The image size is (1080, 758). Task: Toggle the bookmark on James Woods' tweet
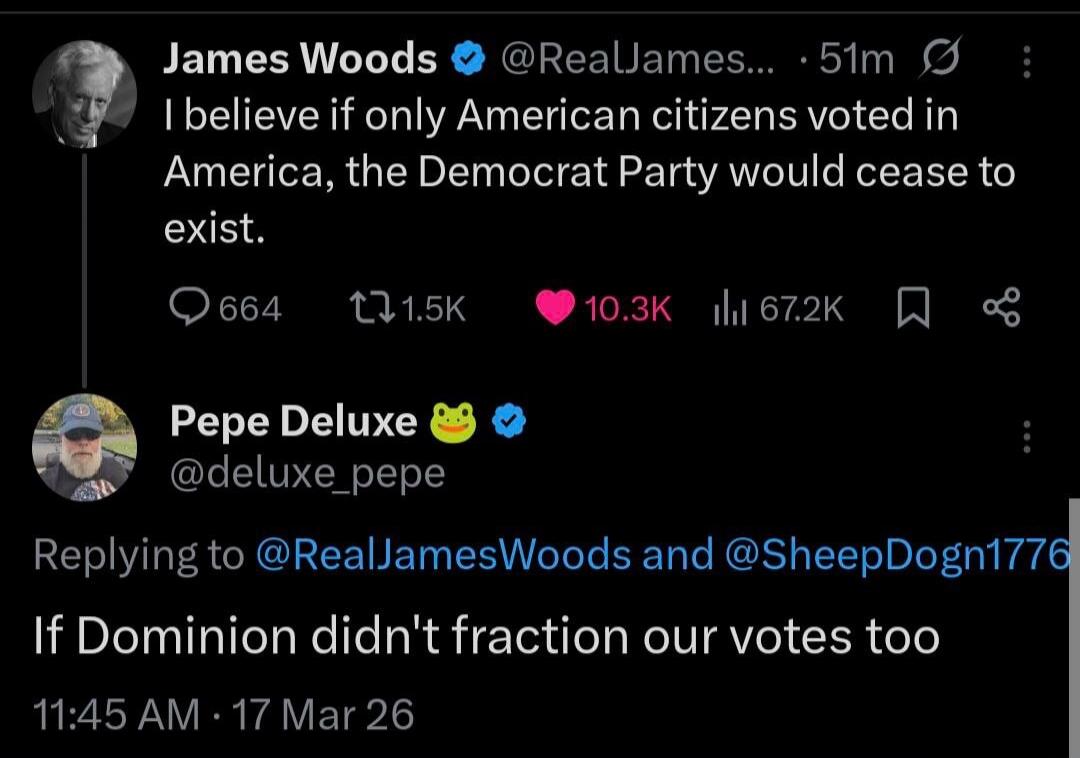pyautogui.click(x=913, y=308)
